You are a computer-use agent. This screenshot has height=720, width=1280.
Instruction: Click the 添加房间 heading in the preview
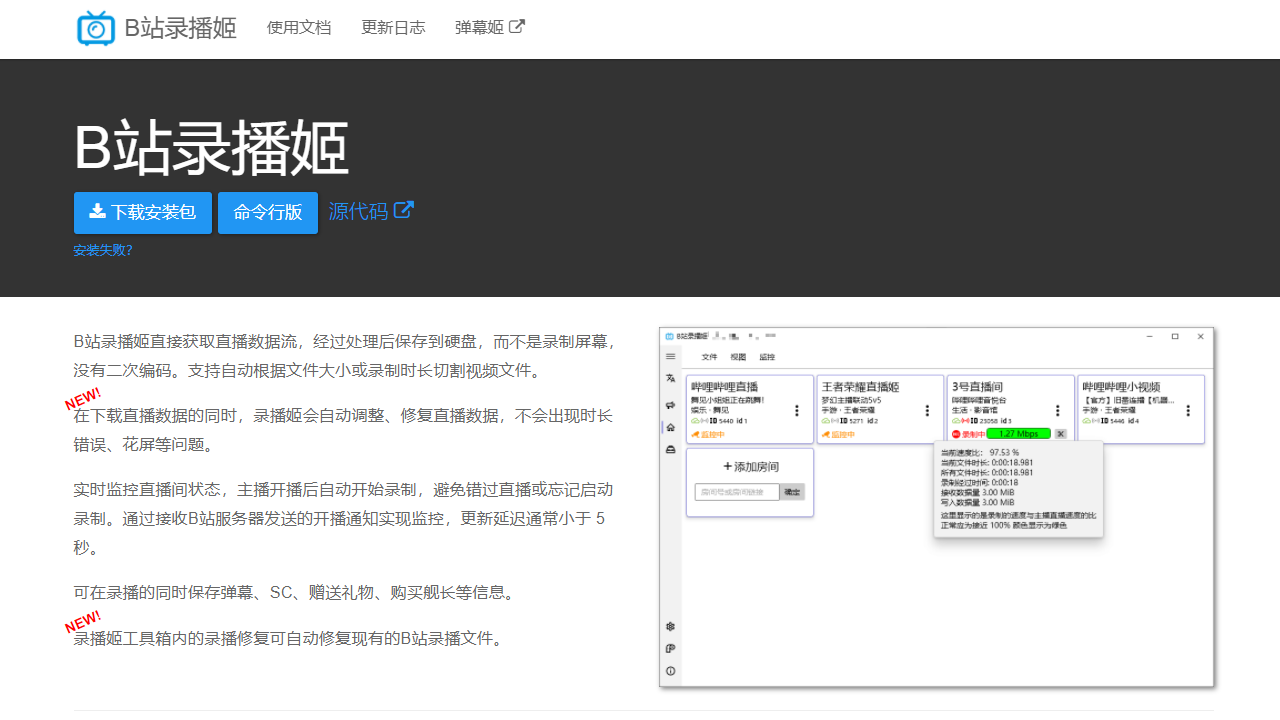pyautogui.click(x=750, y=467)
